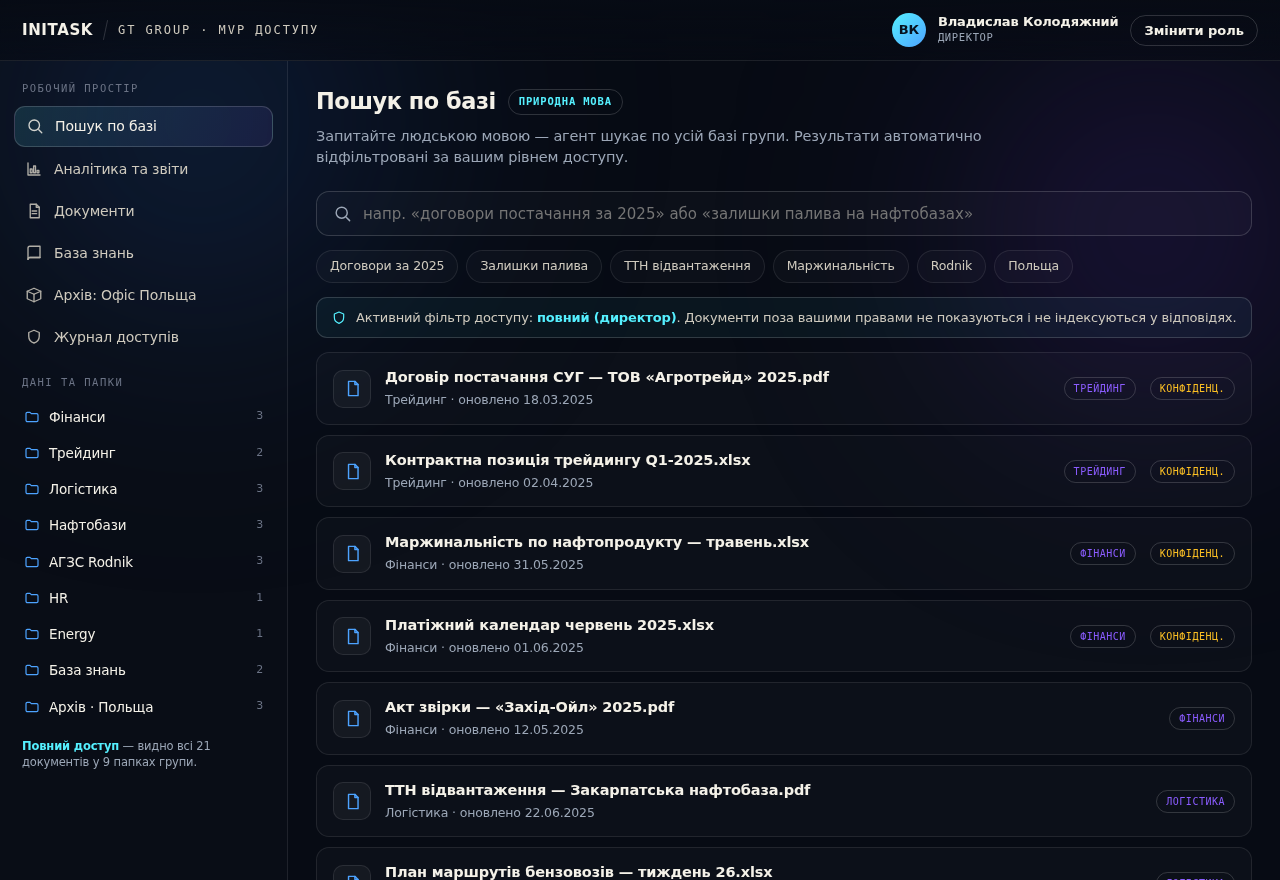Select the ТТН відвантаження suggestion chip

(687, 266)
